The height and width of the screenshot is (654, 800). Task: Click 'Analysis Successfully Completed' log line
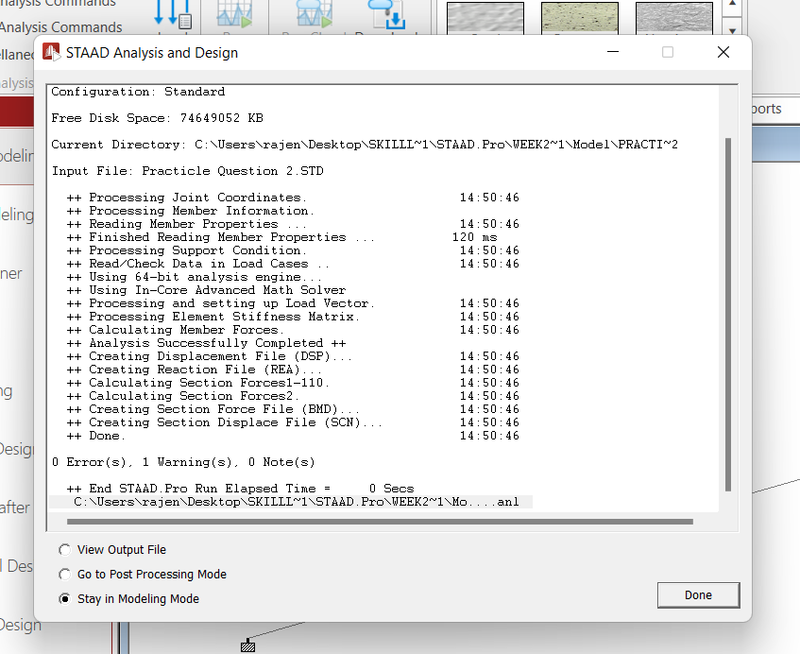click(206, 343)
